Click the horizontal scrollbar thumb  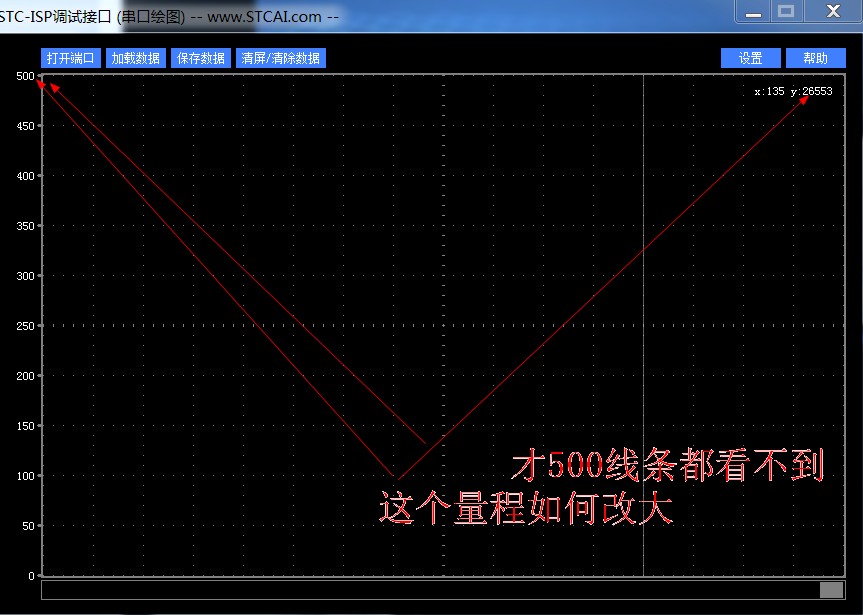click(x=831, y=590)
